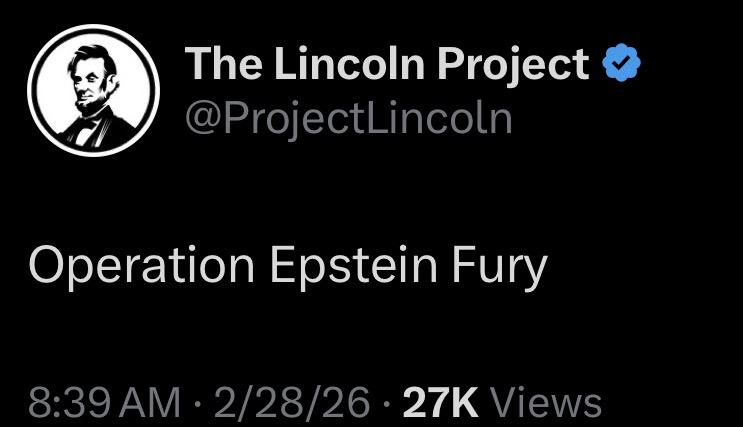
Task: Click the blue verified checkmark badge
Action: pyautogui.click(x=621, y=66)
